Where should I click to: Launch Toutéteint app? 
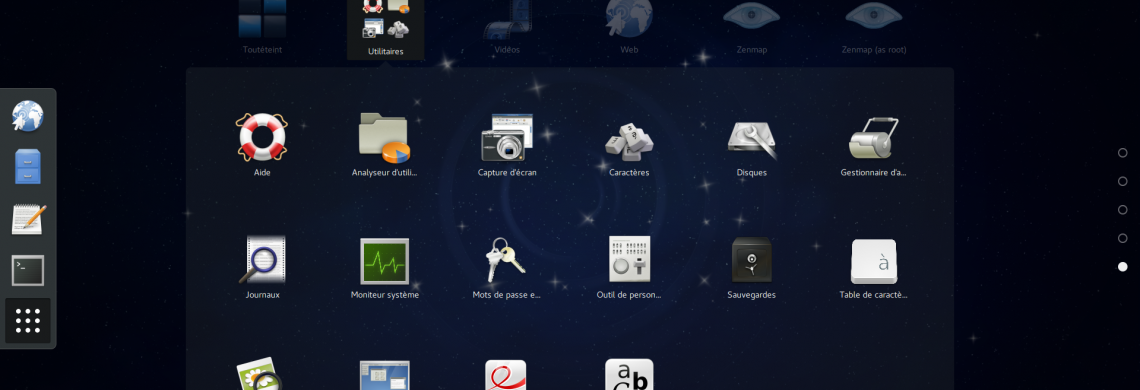(262, 28)
